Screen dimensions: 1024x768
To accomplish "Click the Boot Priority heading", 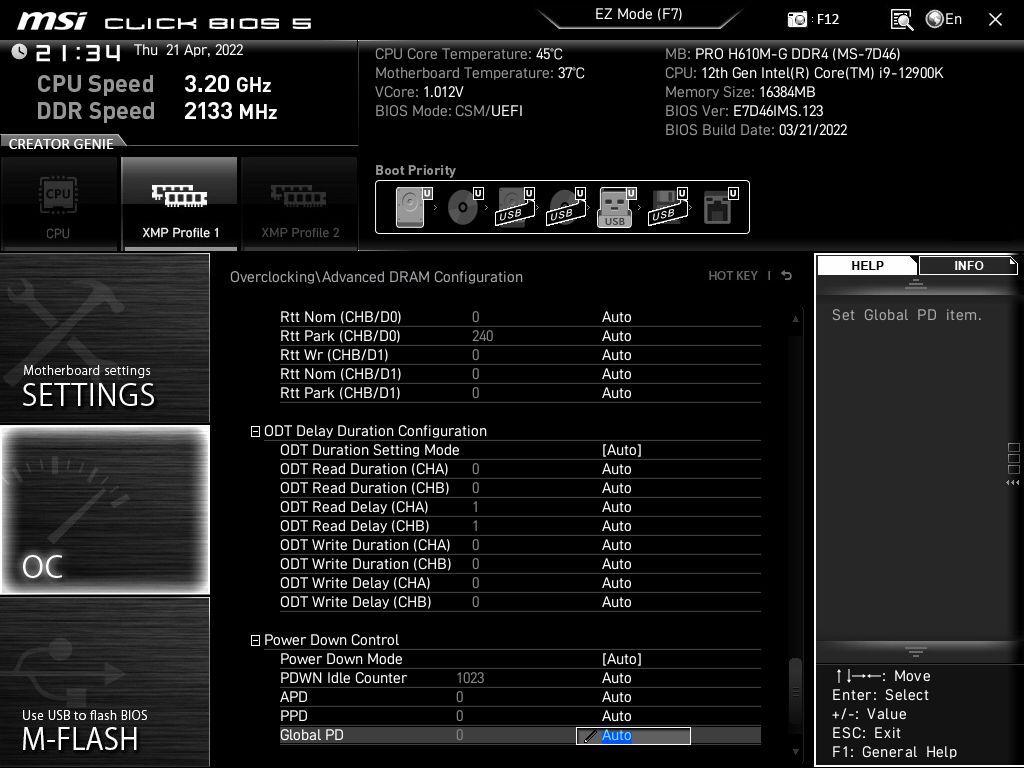I will click(x=415, y=170).
